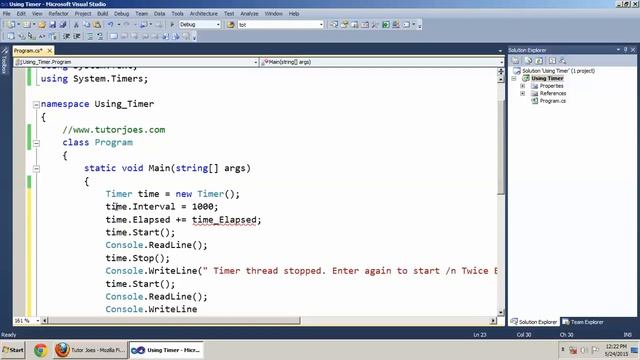Image resolution: width=640 pixels, height=360 pixels.
Task: Expand the References node in Solution Explorer
Action: click(x=522, y=93)
